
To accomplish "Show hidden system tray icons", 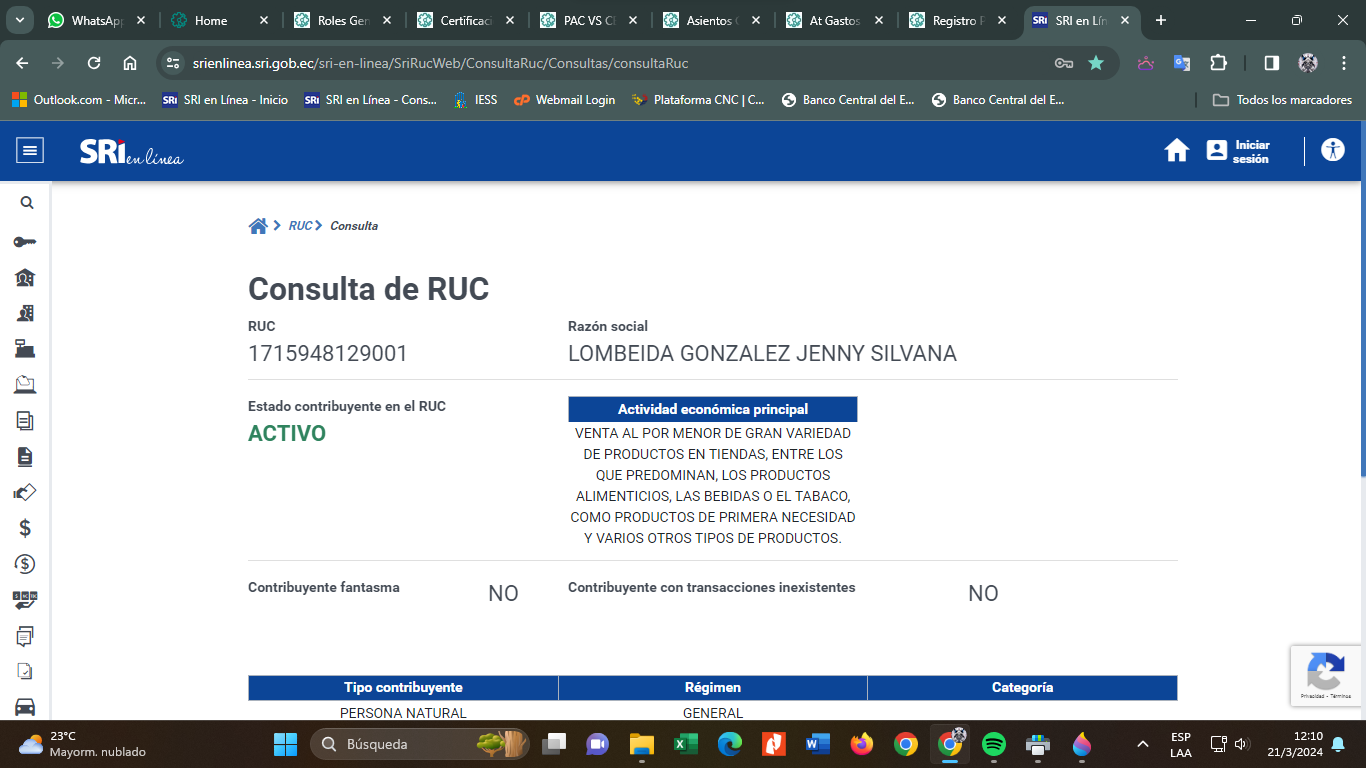I will pyautogui.click(x=1142, y=744).
